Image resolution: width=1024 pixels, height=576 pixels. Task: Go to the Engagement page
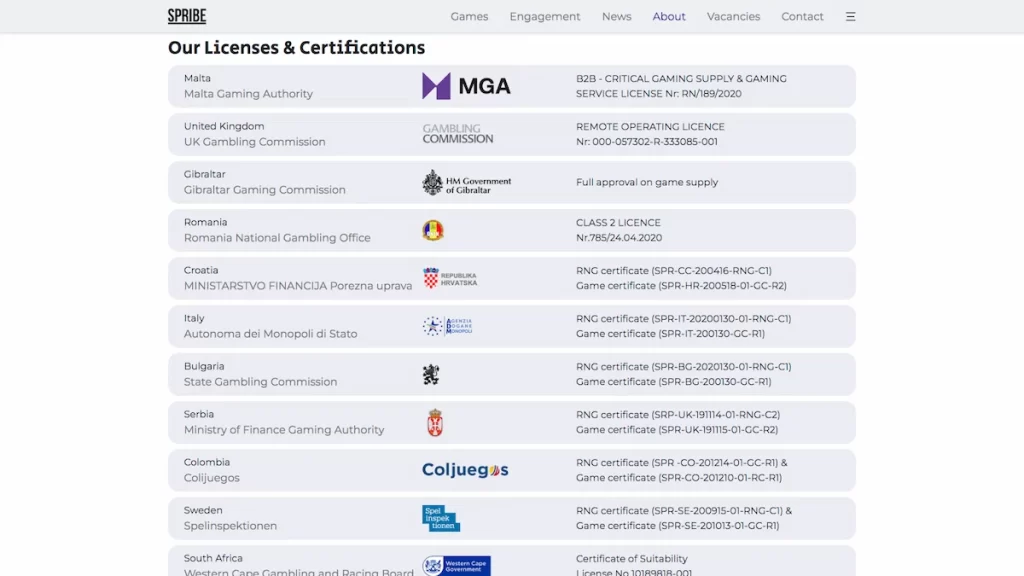click(545, 16)
